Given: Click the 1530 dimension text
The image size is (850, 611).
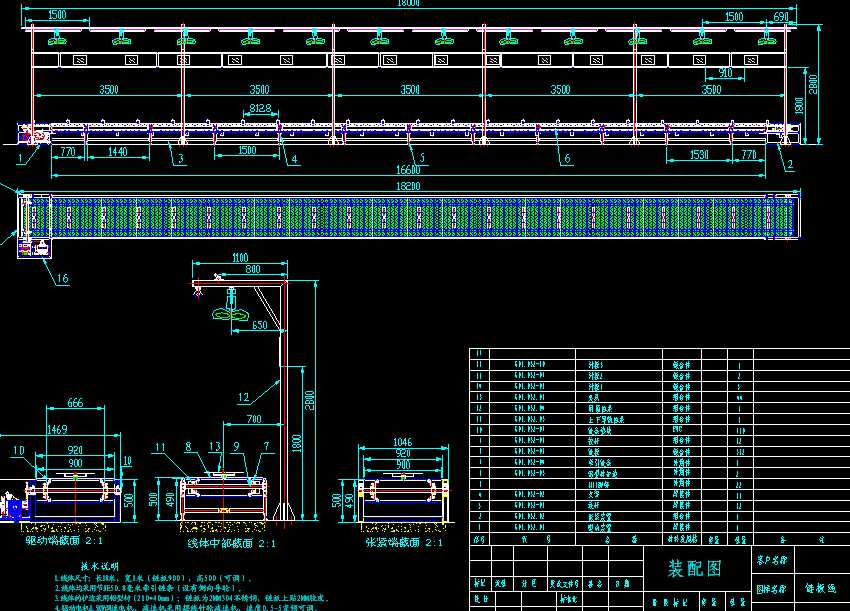Looking at the screenshot, I should [699, 155].
